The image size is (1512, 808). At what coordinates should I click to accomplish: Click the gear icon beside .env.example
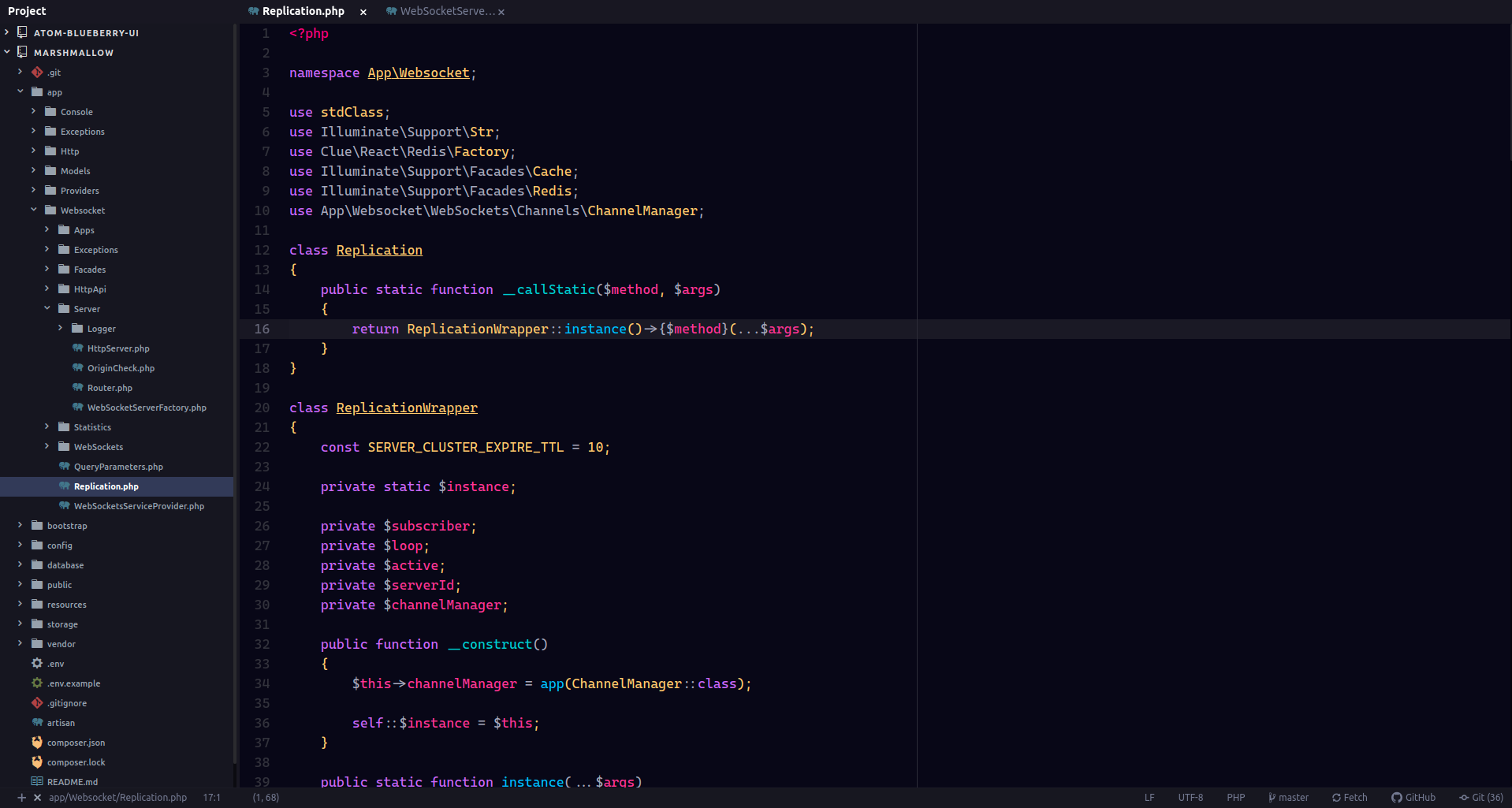(37, 683)
